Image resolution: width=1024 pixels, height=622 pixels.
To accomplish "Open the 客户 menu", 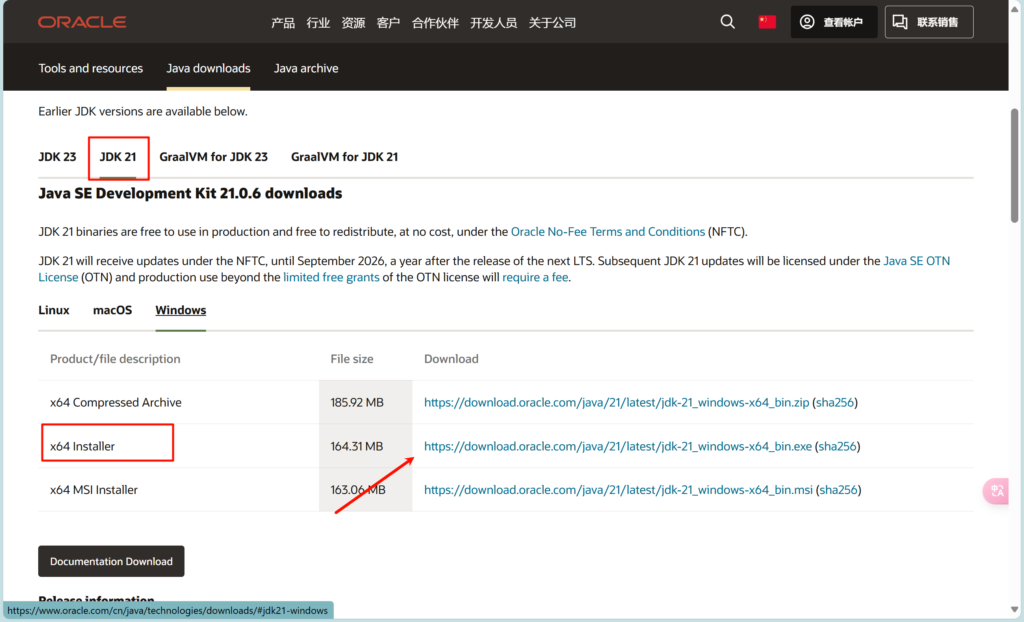I will [x=389, y=23].
